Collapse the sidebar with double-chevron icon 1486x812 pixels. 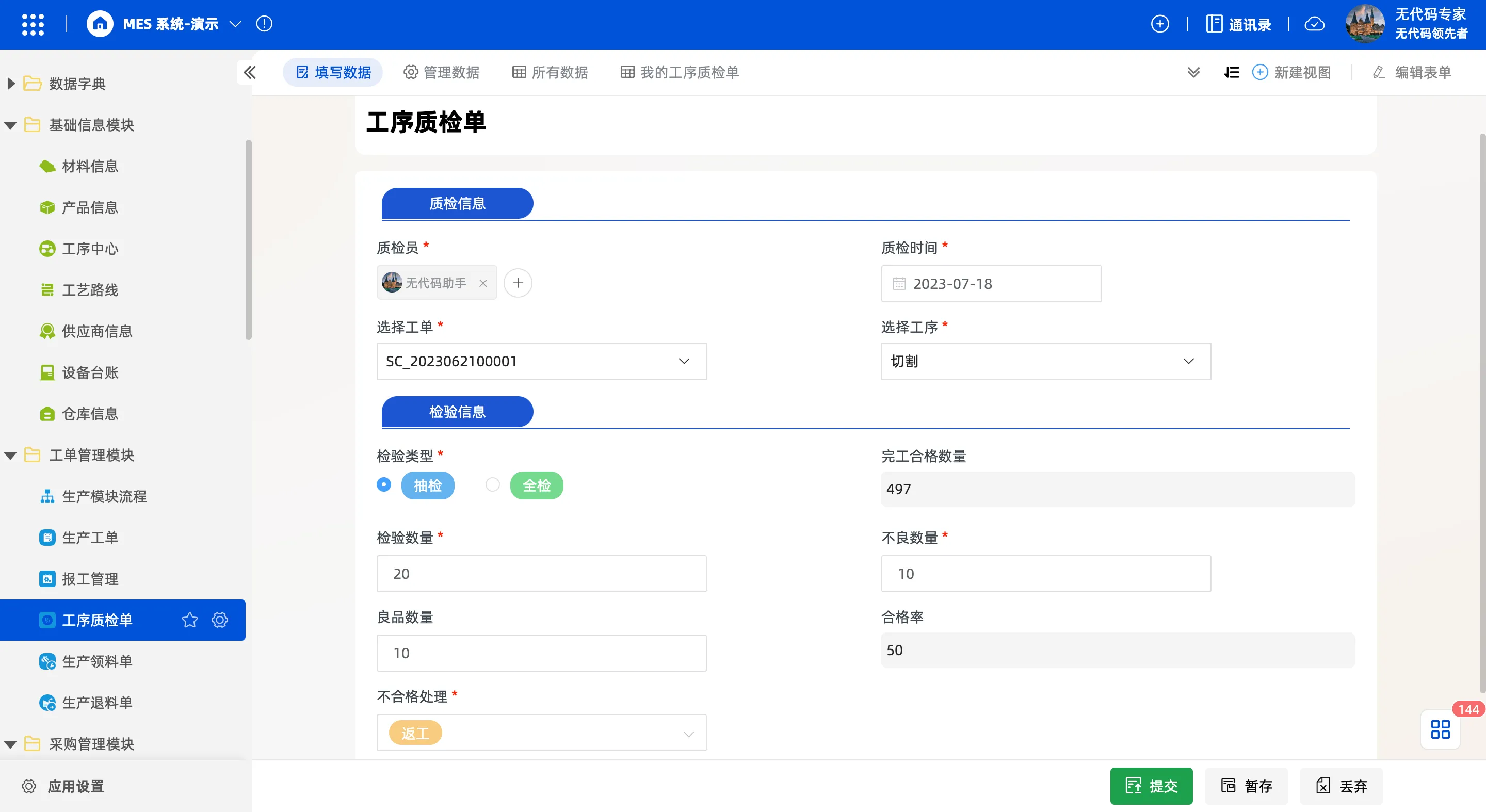click(x=250, y=73)
